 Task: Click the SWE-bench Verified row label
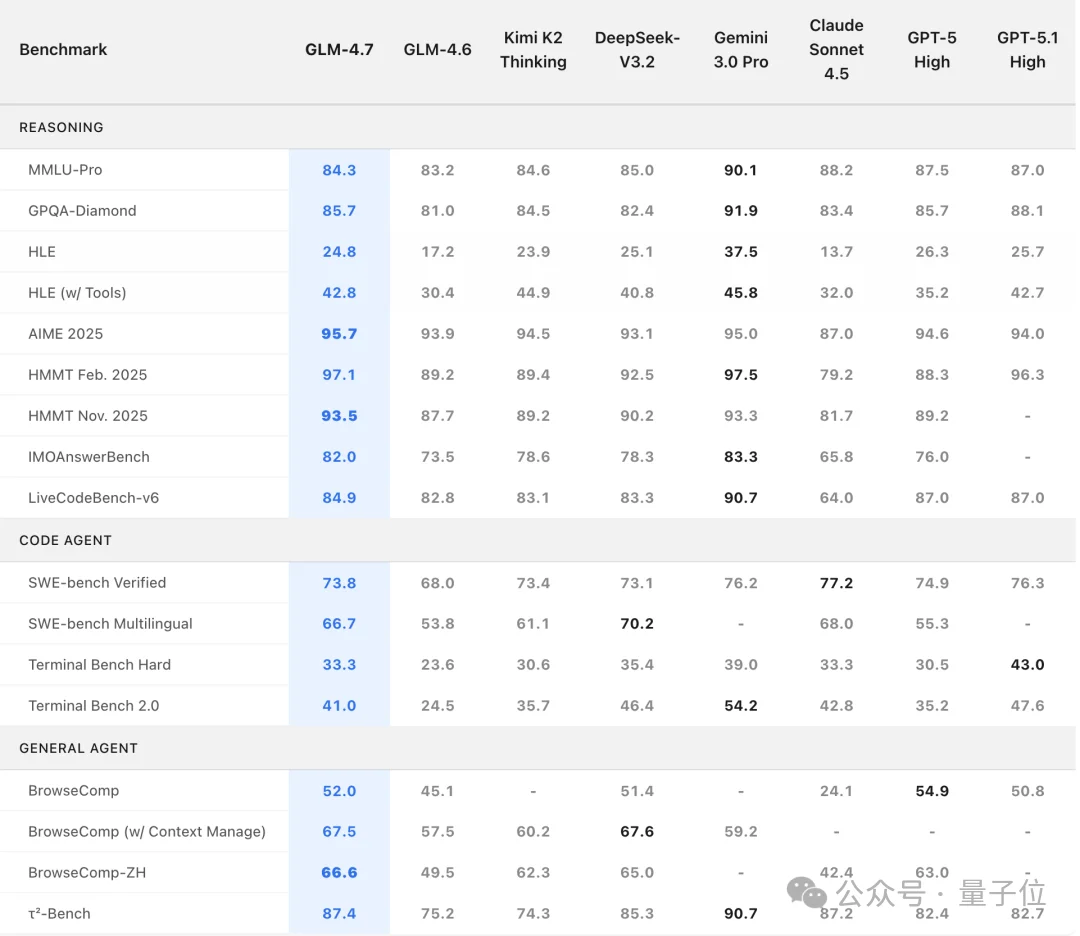pos(97,583)
